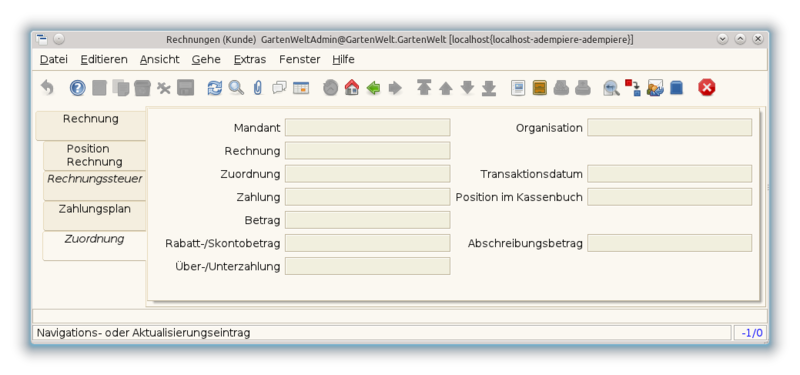This screenshot has height=375, width=800.
Task: Open the window menu icon in title bar
Action: click(42, 39)
